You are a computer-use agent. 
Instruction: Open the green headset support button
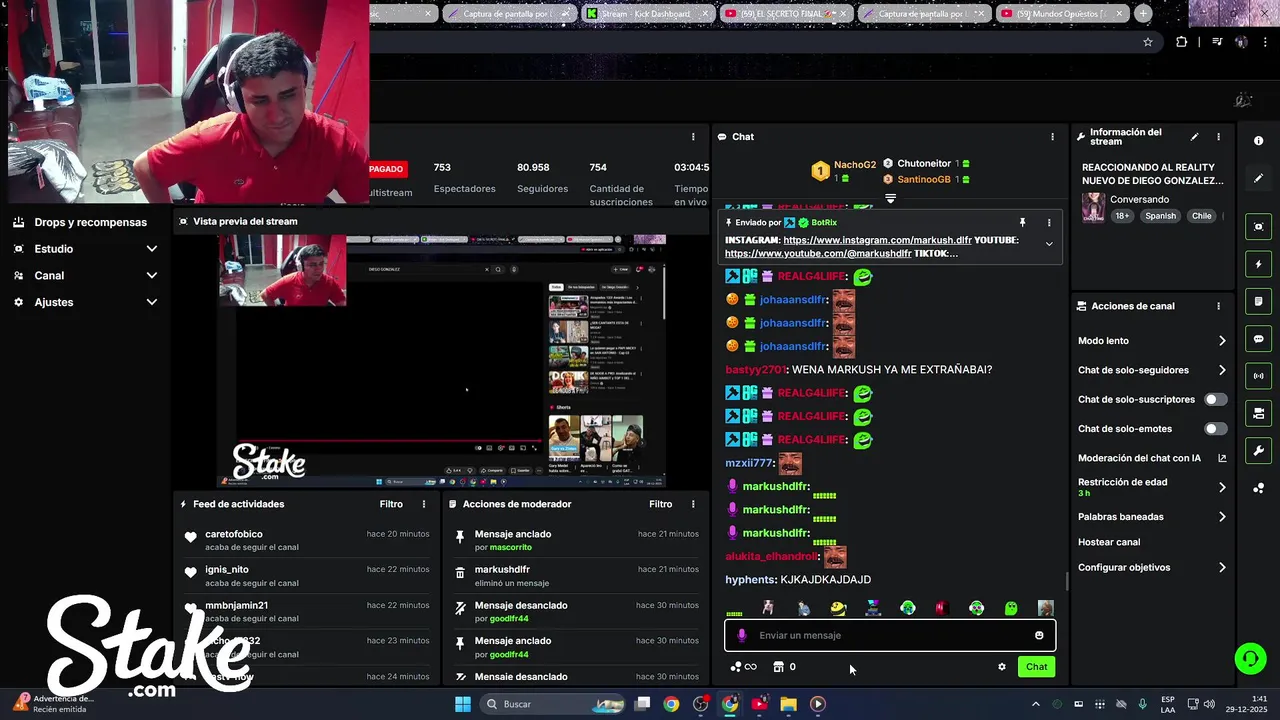pyautogui.click(x=1250, y=658)
